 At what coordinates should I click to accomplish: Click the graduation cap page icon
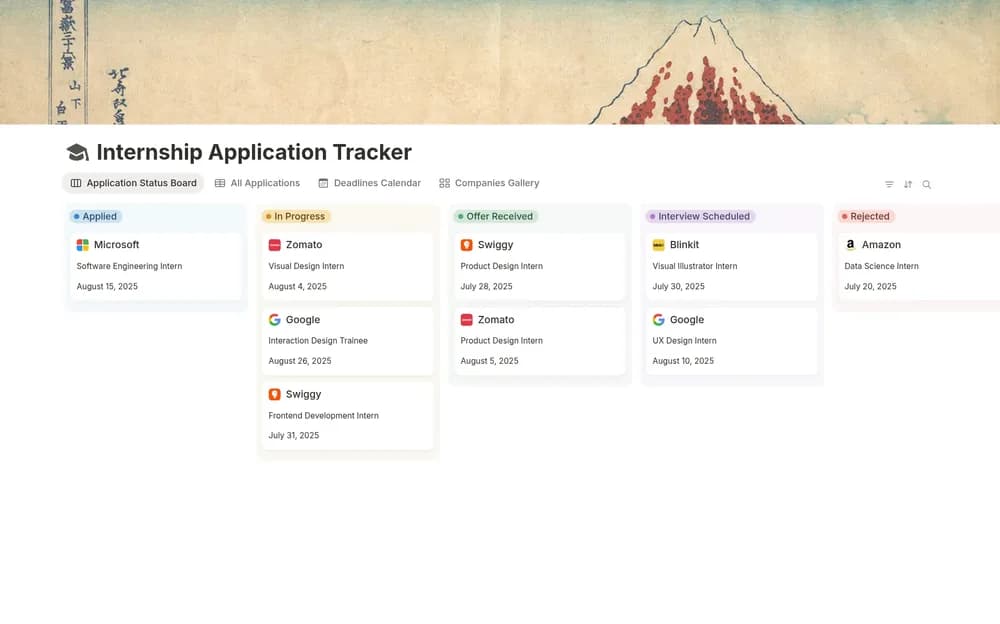coord(77,152)
